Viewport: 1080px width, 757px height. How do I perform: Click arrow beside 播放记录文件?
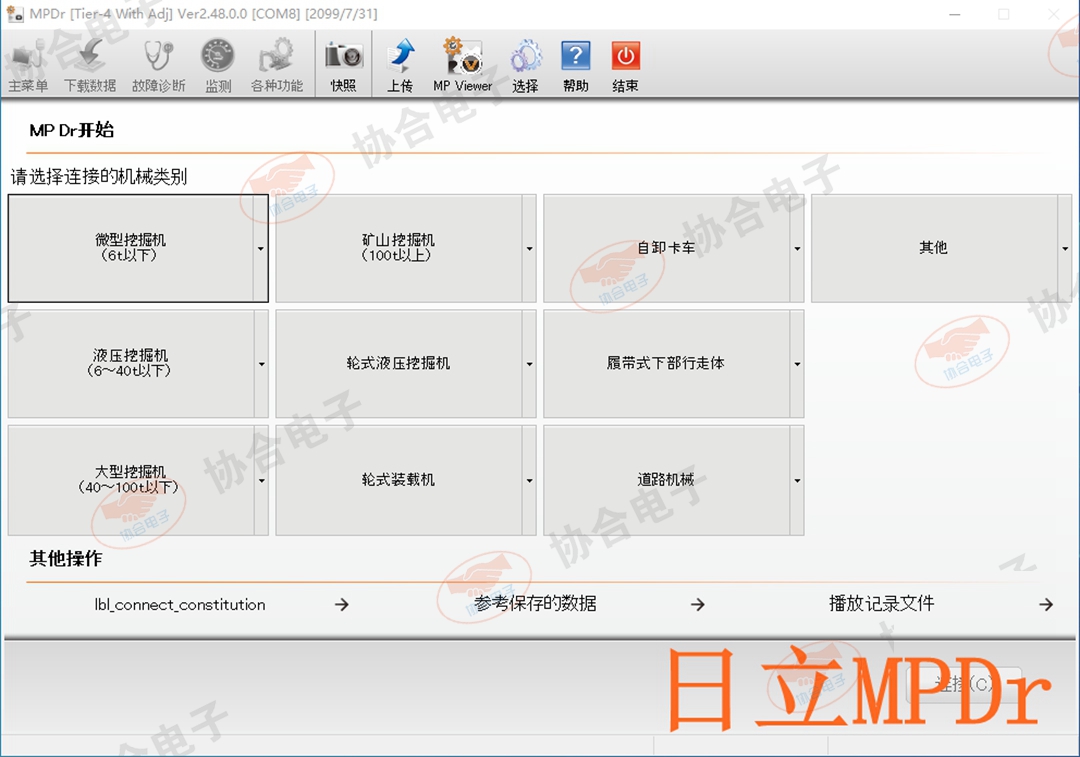coord(1046,605)
